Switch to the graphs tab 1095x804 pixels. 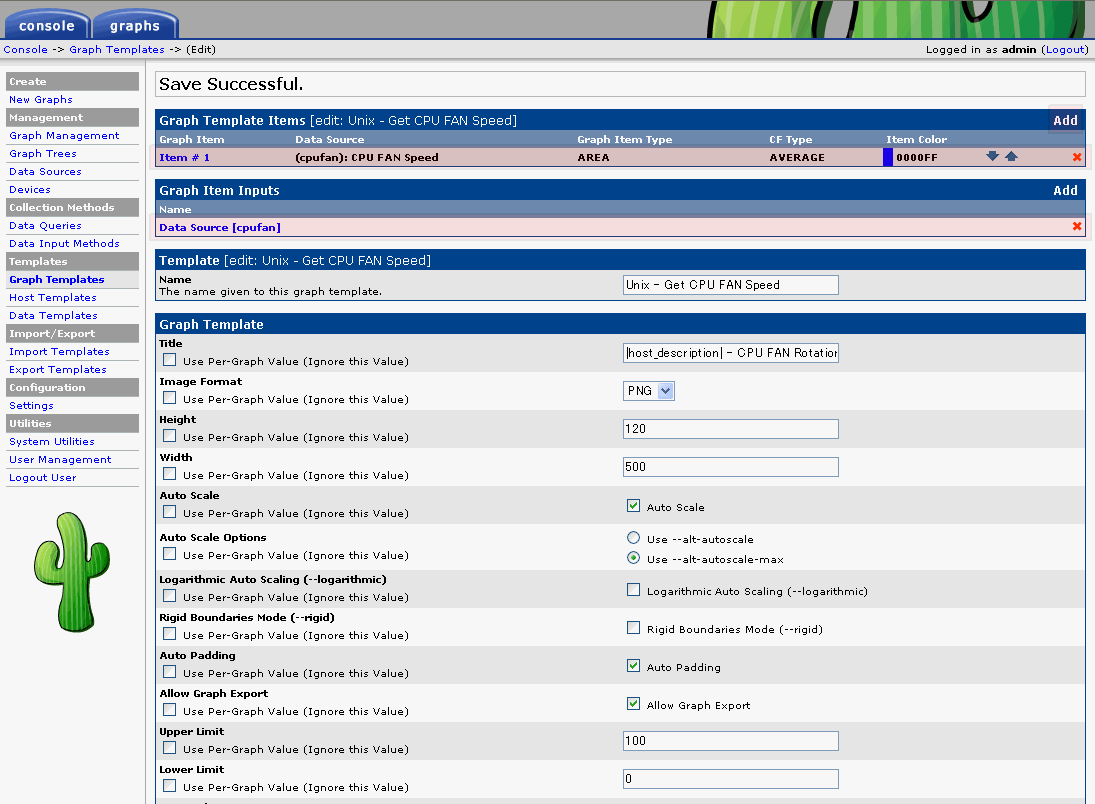click(135, 26)
